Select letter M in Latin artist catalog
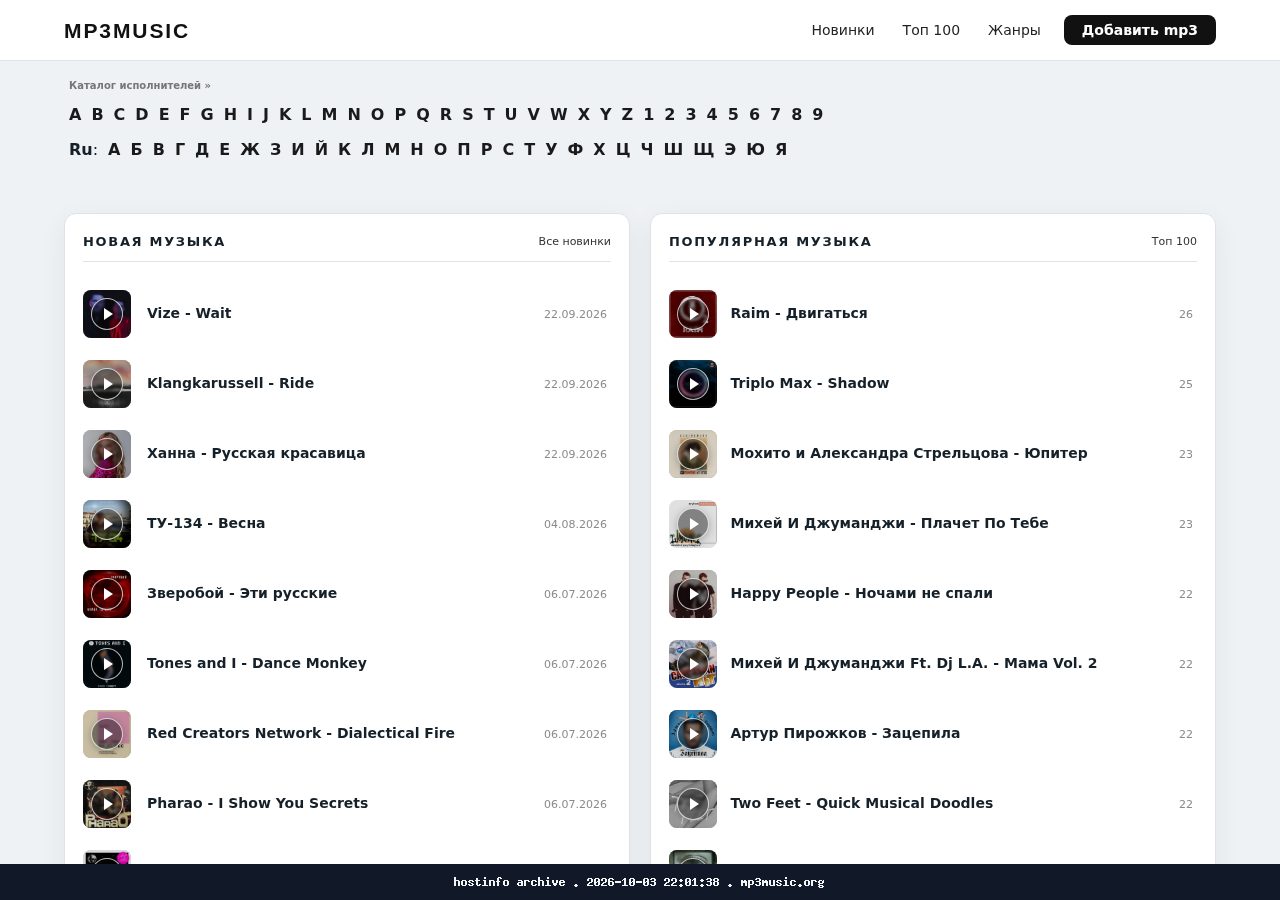The height and width of the screenshot is (900, 1280). [329, 114]
